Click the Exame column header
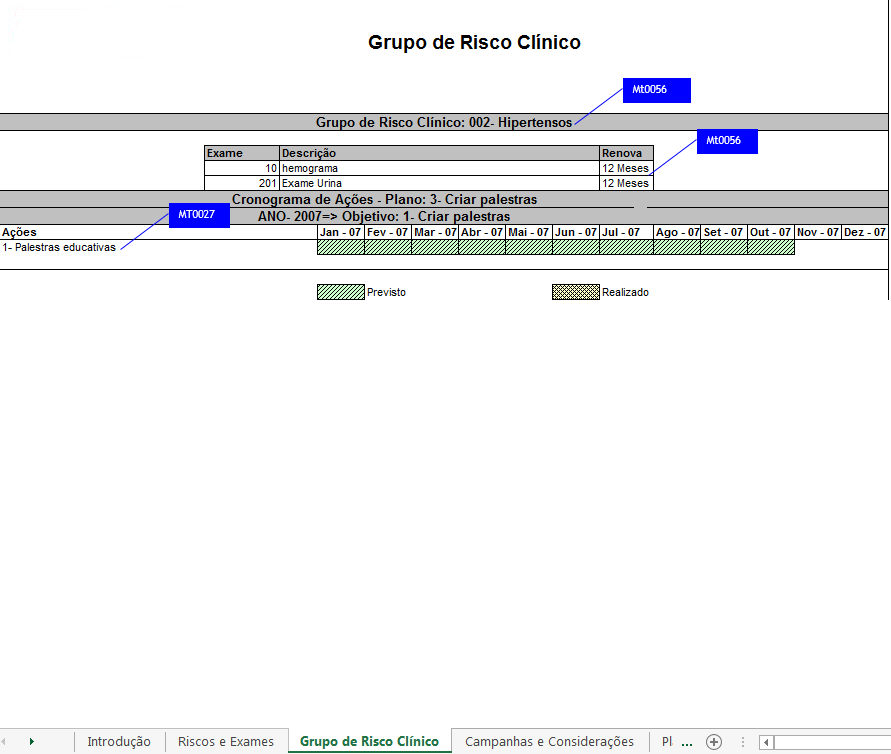Screen dimensions: 891x754 [x=242, y=153]
